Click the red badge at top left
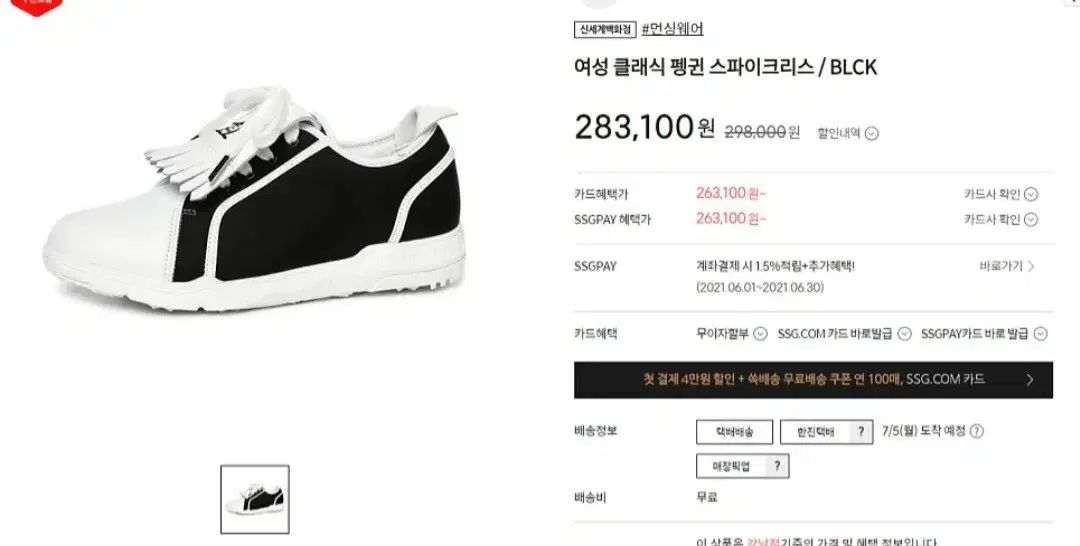Viewport: 1080px width, 546px height. pos(37,6)
